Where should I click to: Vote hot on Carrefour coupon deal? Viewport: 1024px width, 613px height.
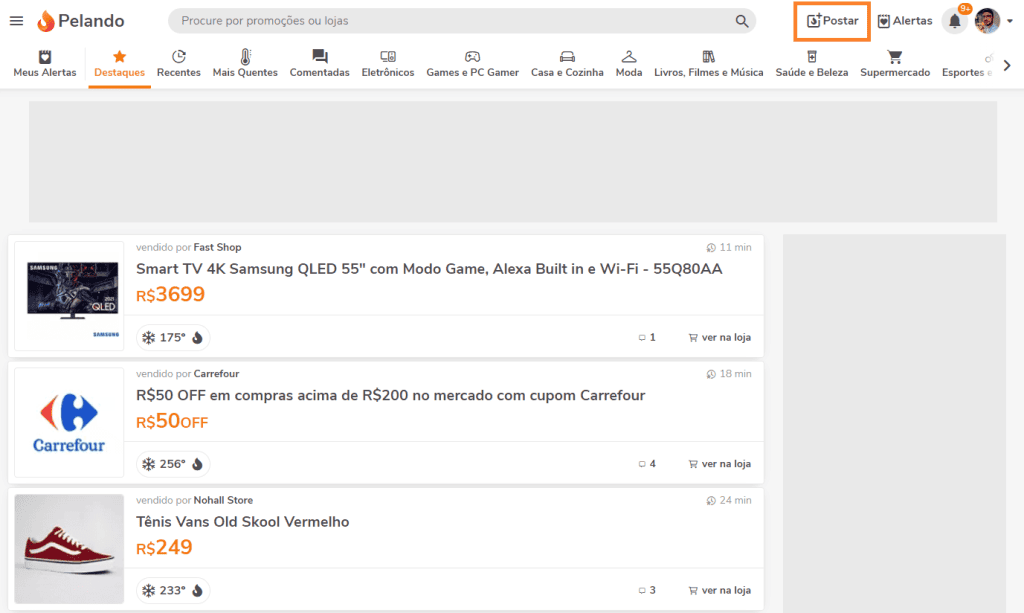[198, 464]
